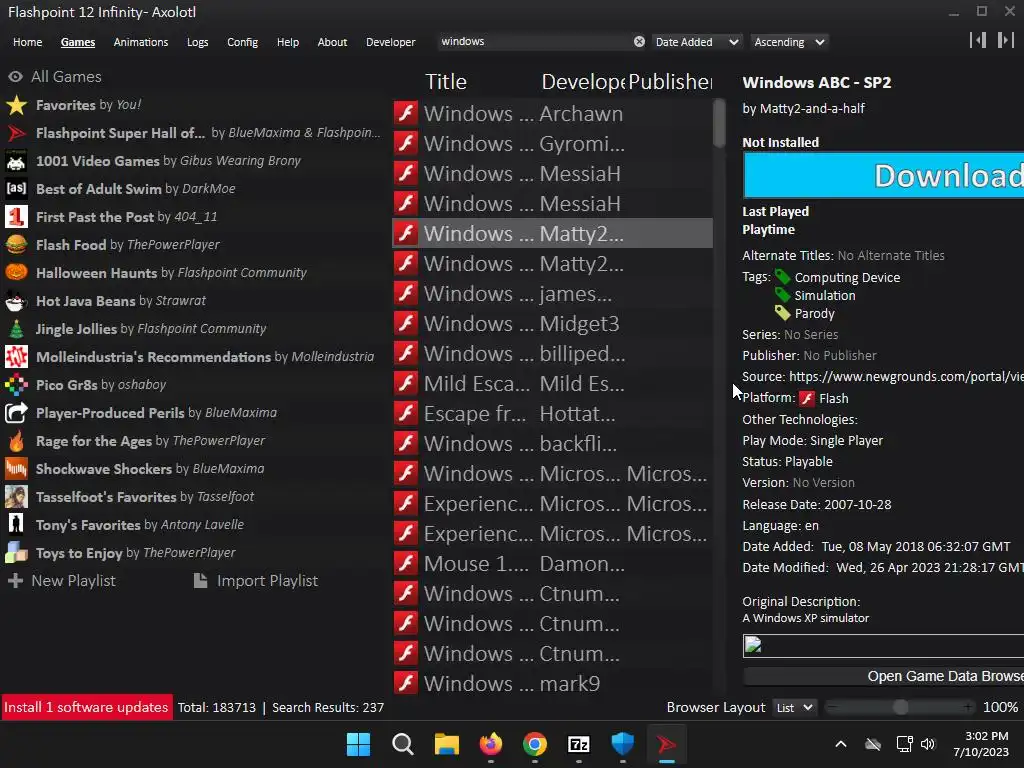Screen dimensions: 1024x768
Task: Select the Halloween Haunts pumpkin icon
Action: click(x=16, y=273)
